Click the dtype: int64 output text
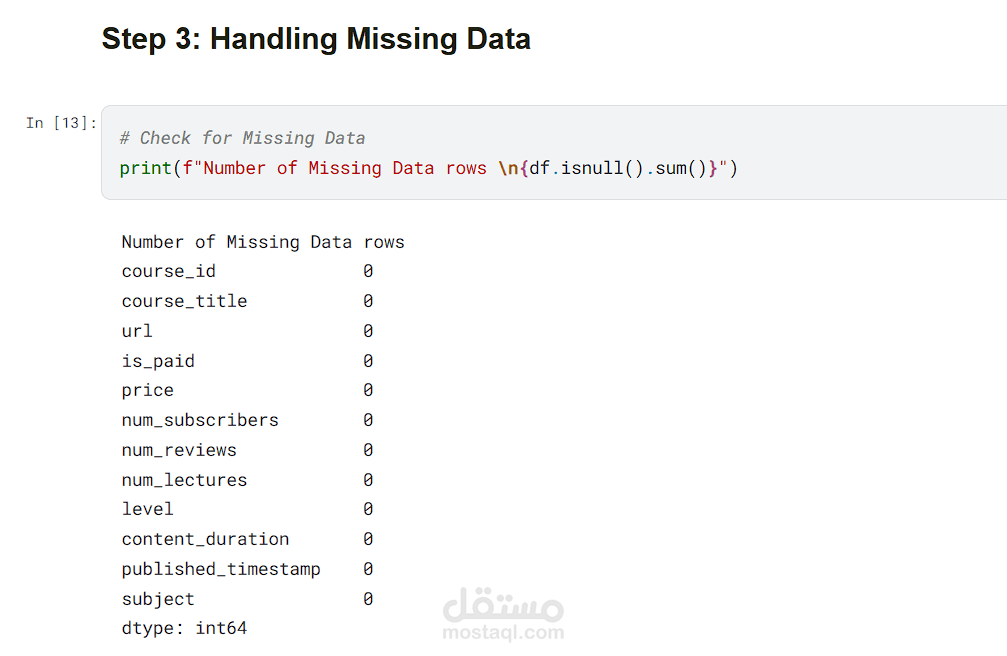 click(x=184, y=628)
